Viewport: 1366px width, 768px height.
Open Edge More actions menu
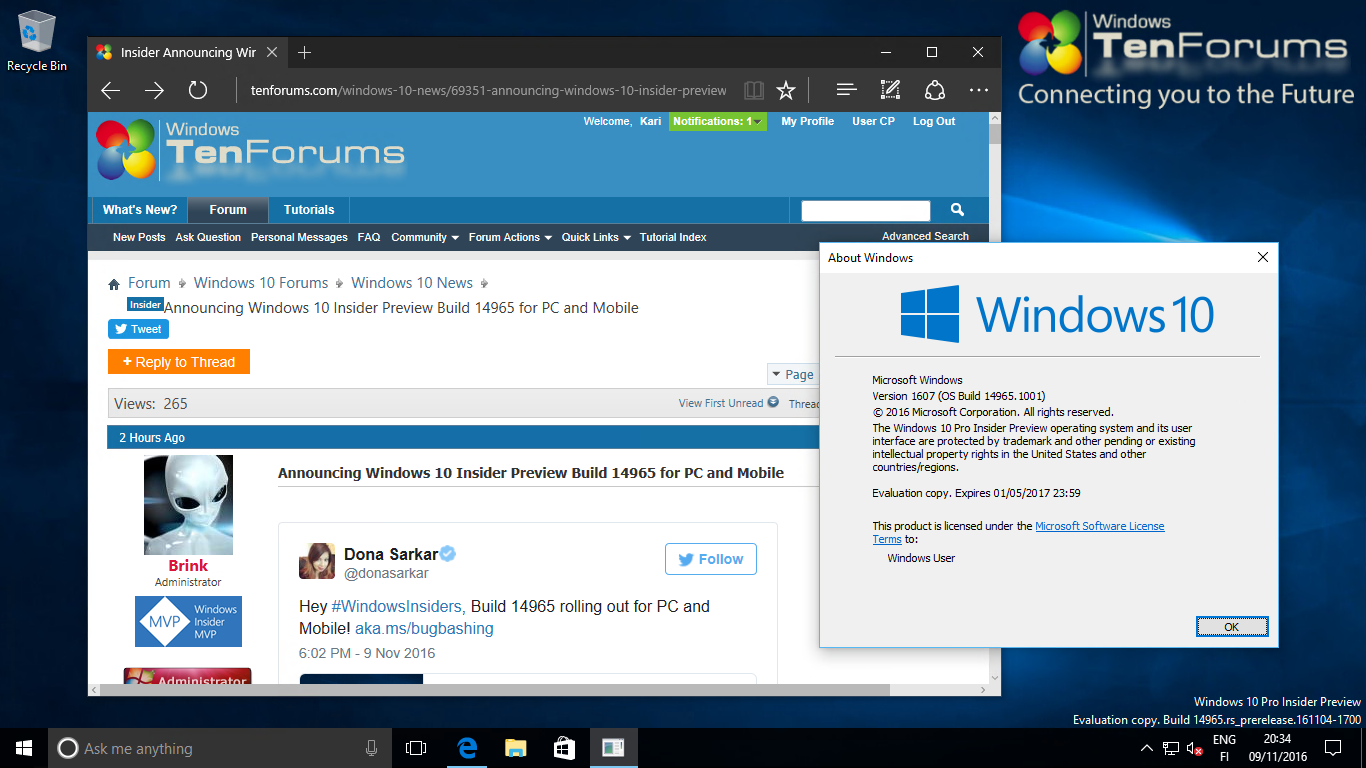click(979, 91)
